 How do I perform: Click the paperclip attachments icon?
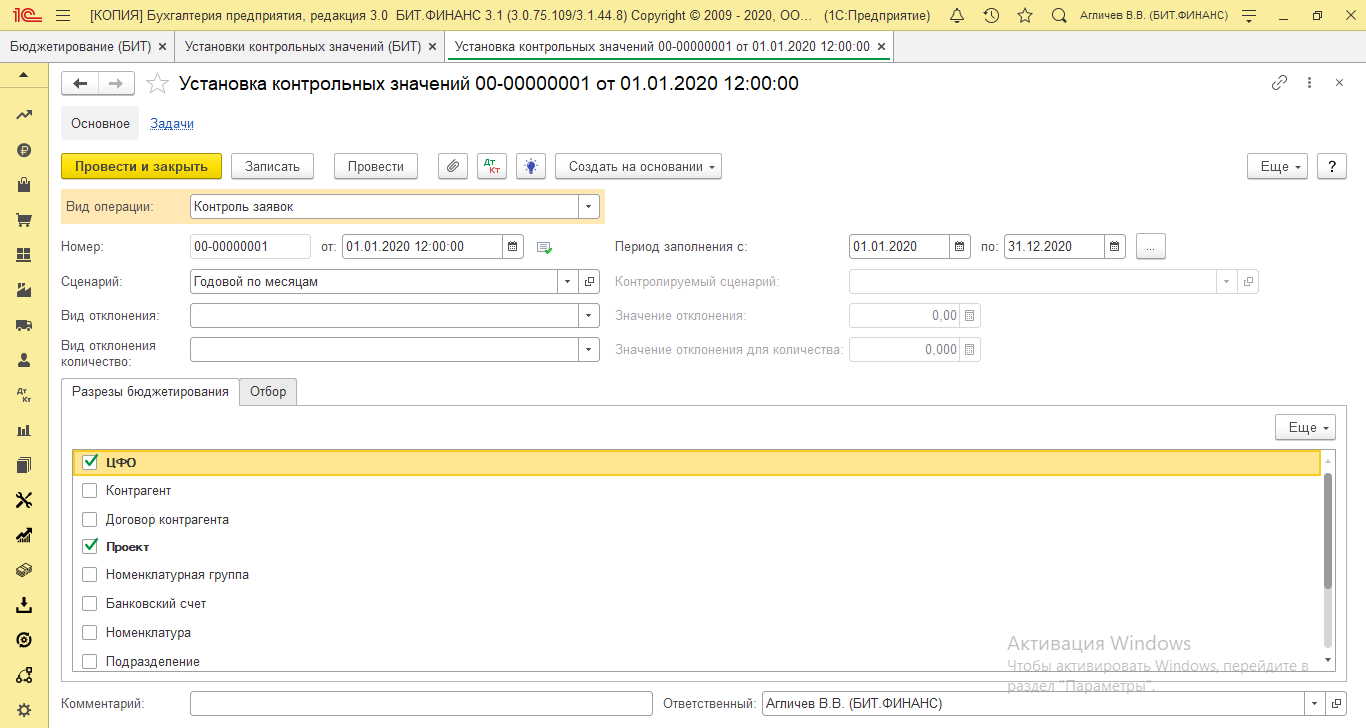[x=454, y=167]
